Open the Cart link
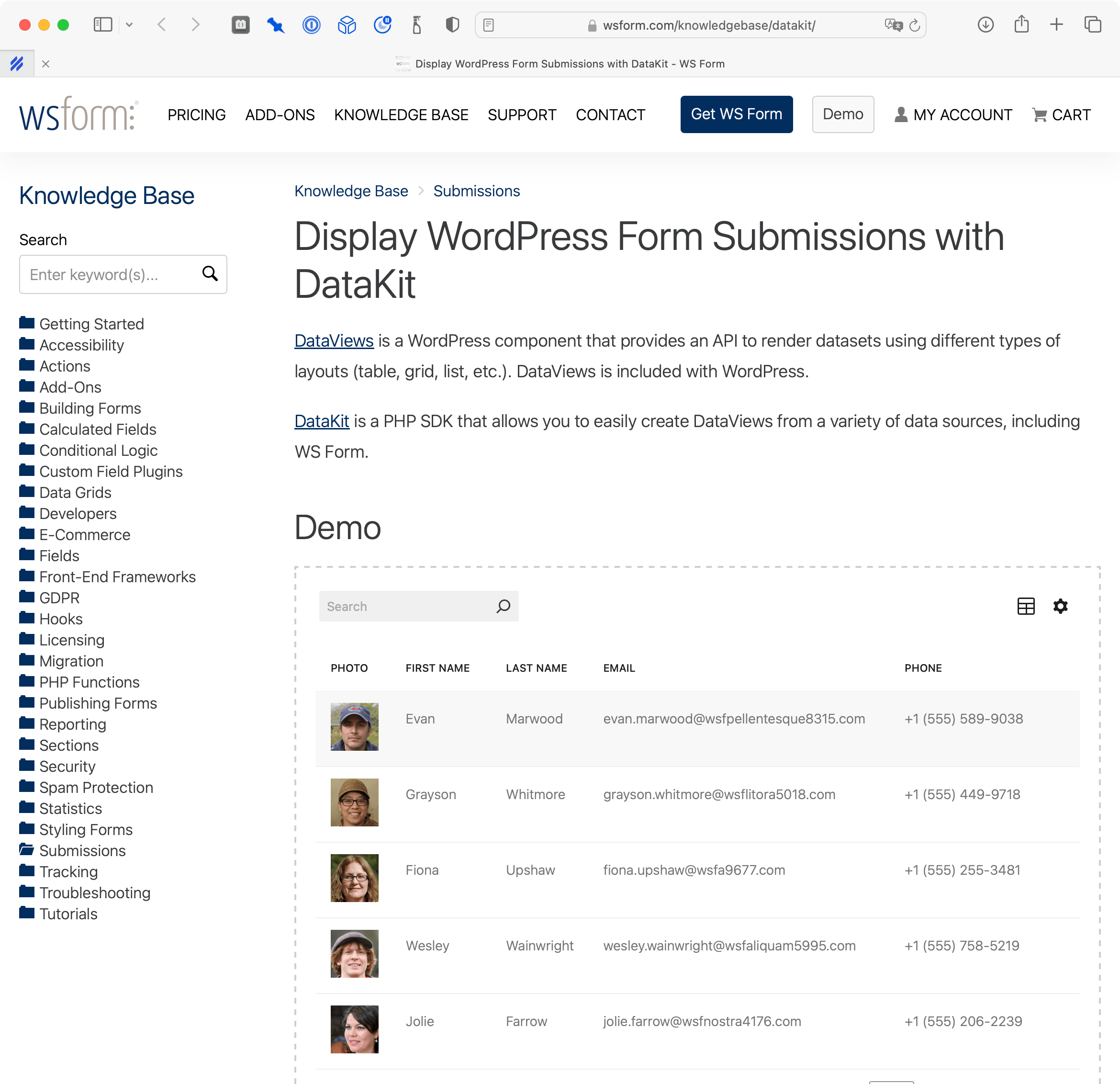 [x=1061, y=115]
